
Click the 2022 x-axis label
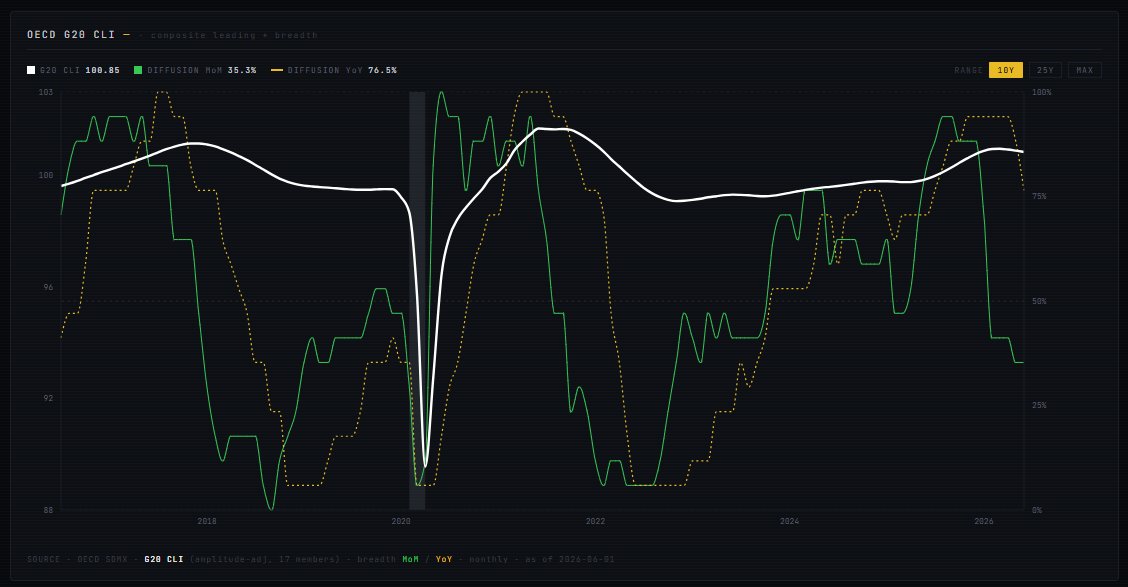tap(595, 521)
